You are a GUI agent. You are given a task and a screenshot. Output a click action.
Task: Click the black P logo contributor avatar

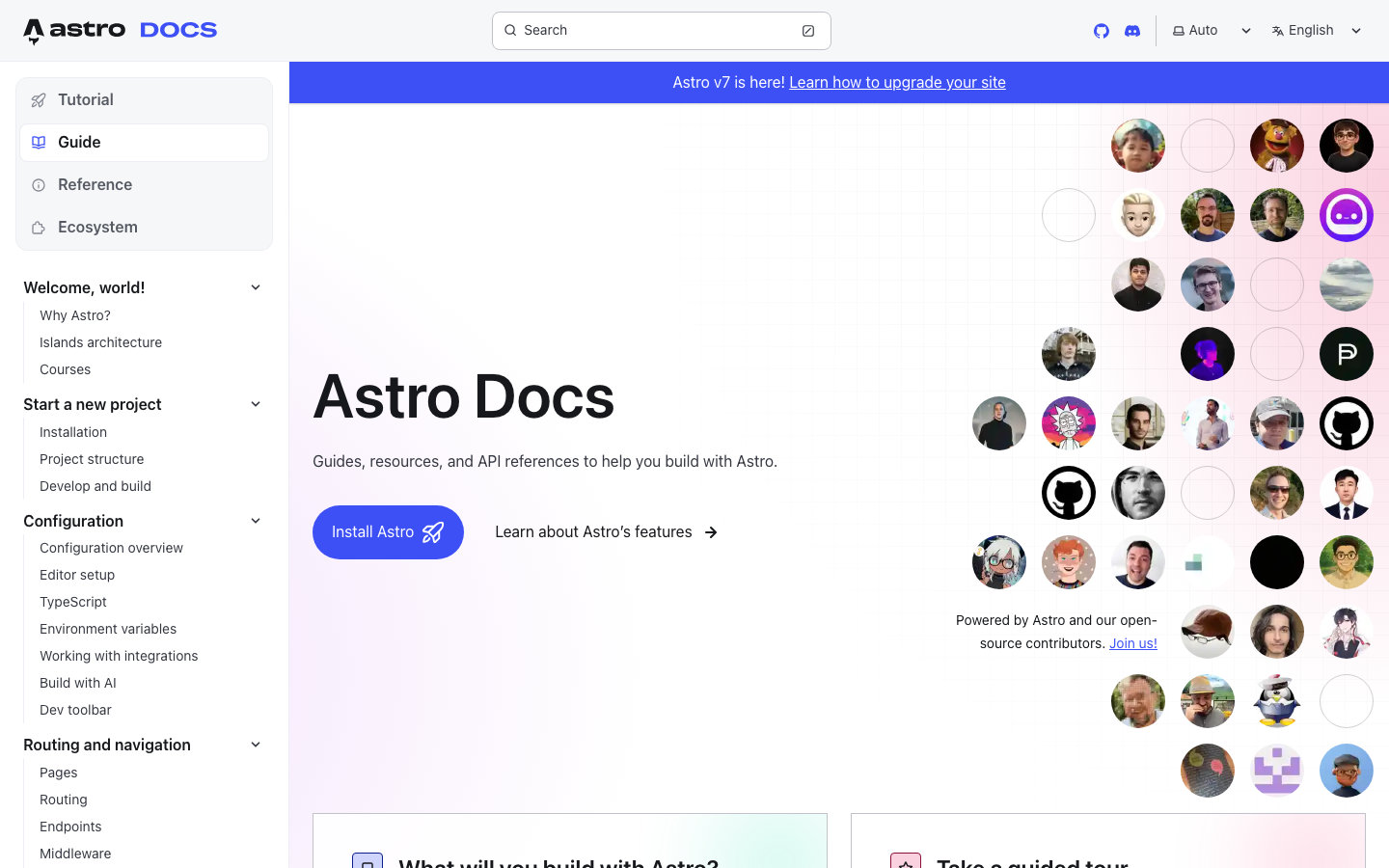(x=1347, y=354)
